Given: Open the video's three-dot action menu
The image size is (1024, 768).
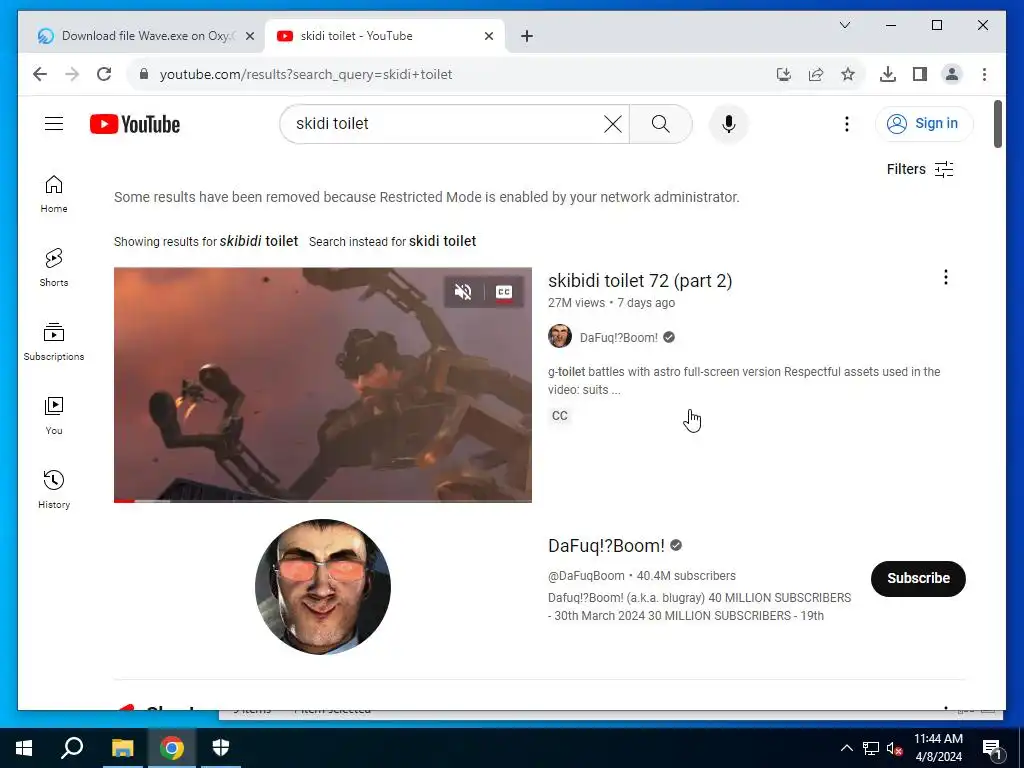Looking at the screenshot, I should click(x=945, y=278).
